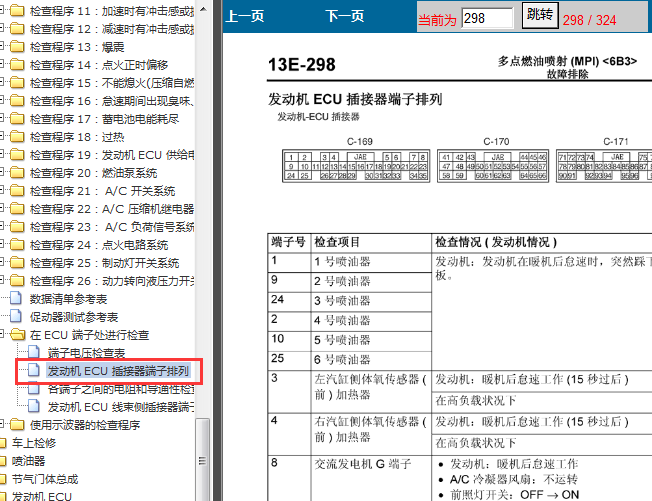Click table cell 1 号喷油器
The width and height of the screenshot is (652, 501).
(371, 262)
